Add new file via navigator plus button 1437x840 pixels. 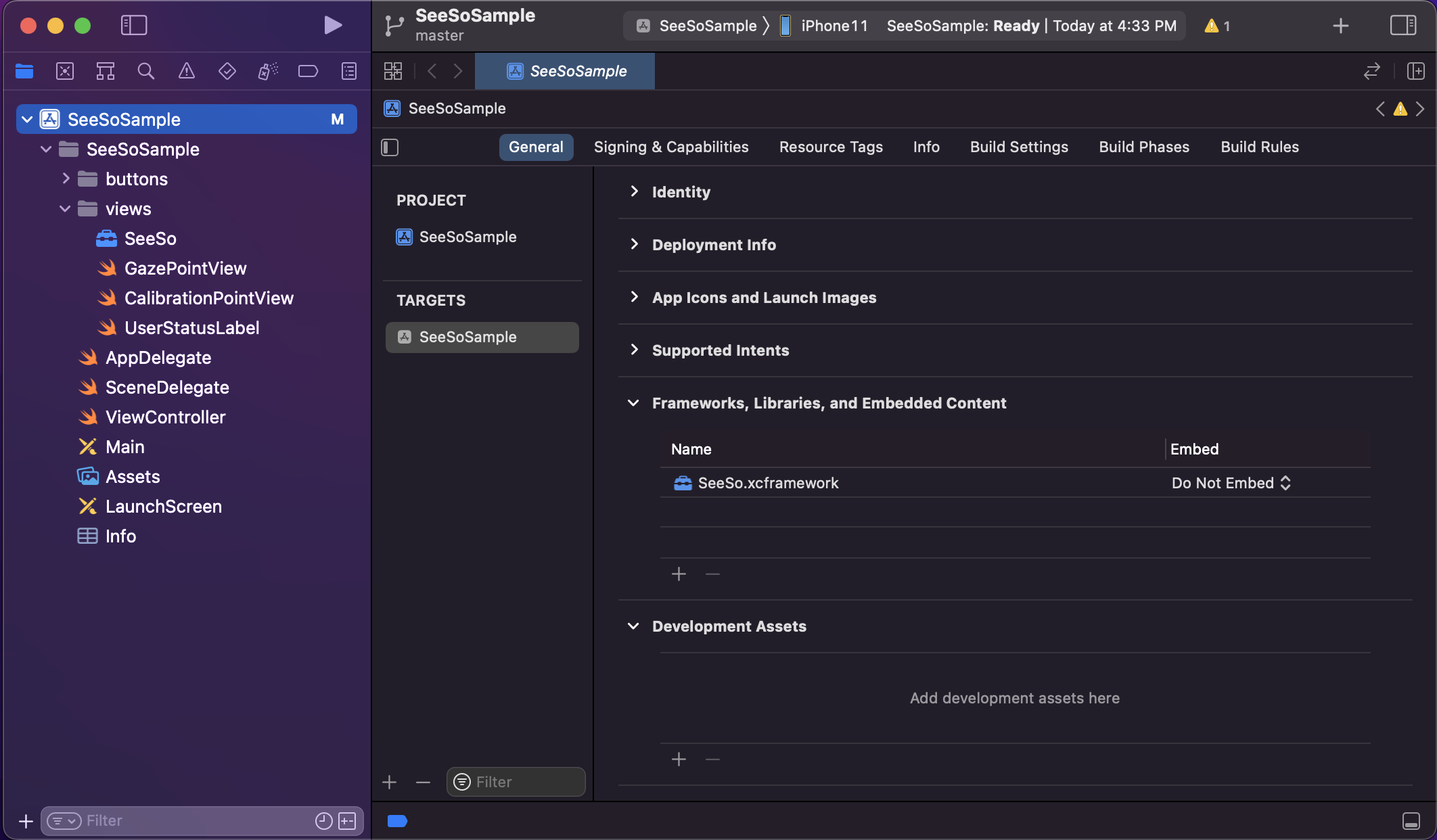click(26, 821)
